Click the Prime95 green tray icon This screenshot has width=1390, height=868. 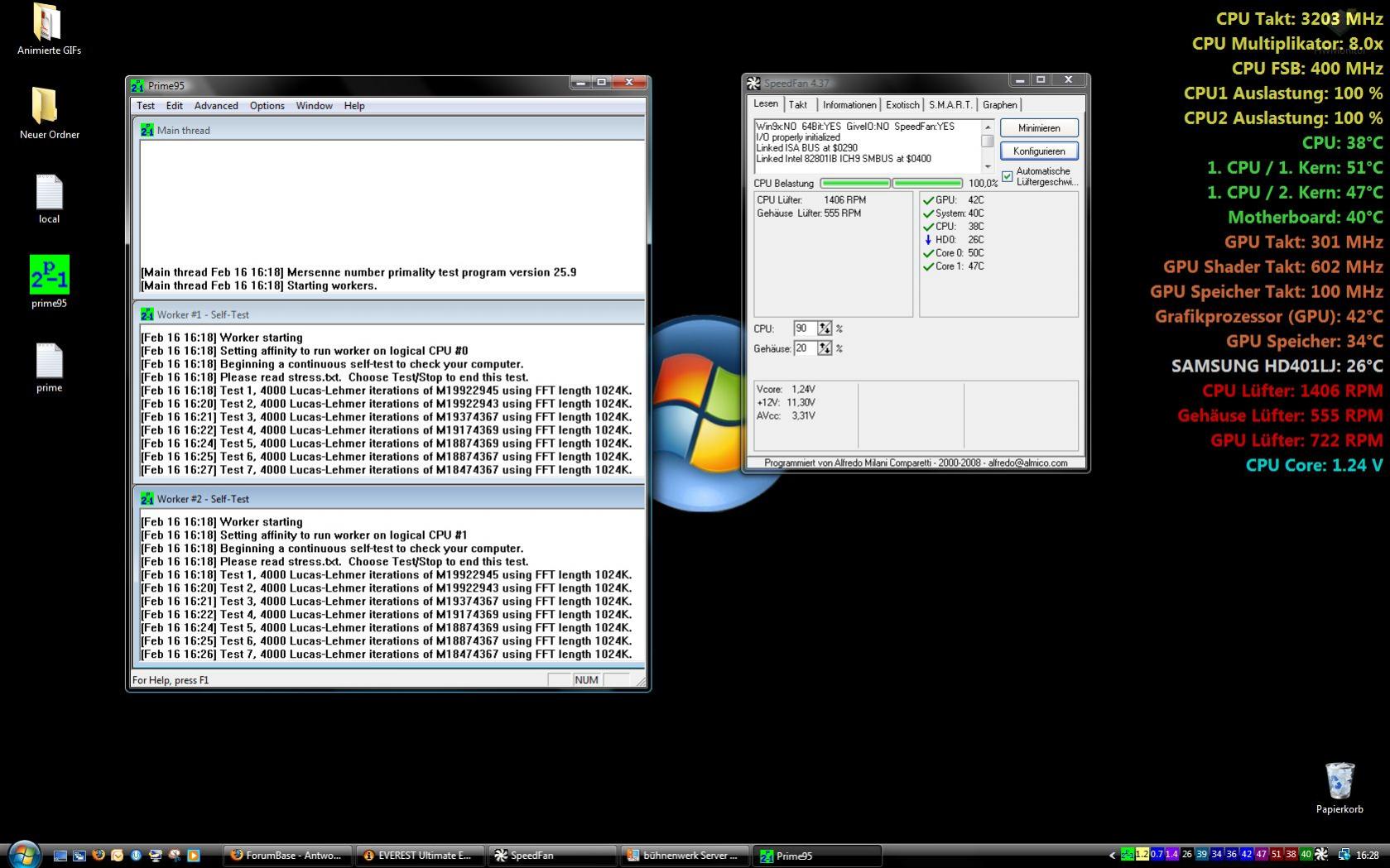[x=1127, y=855]
